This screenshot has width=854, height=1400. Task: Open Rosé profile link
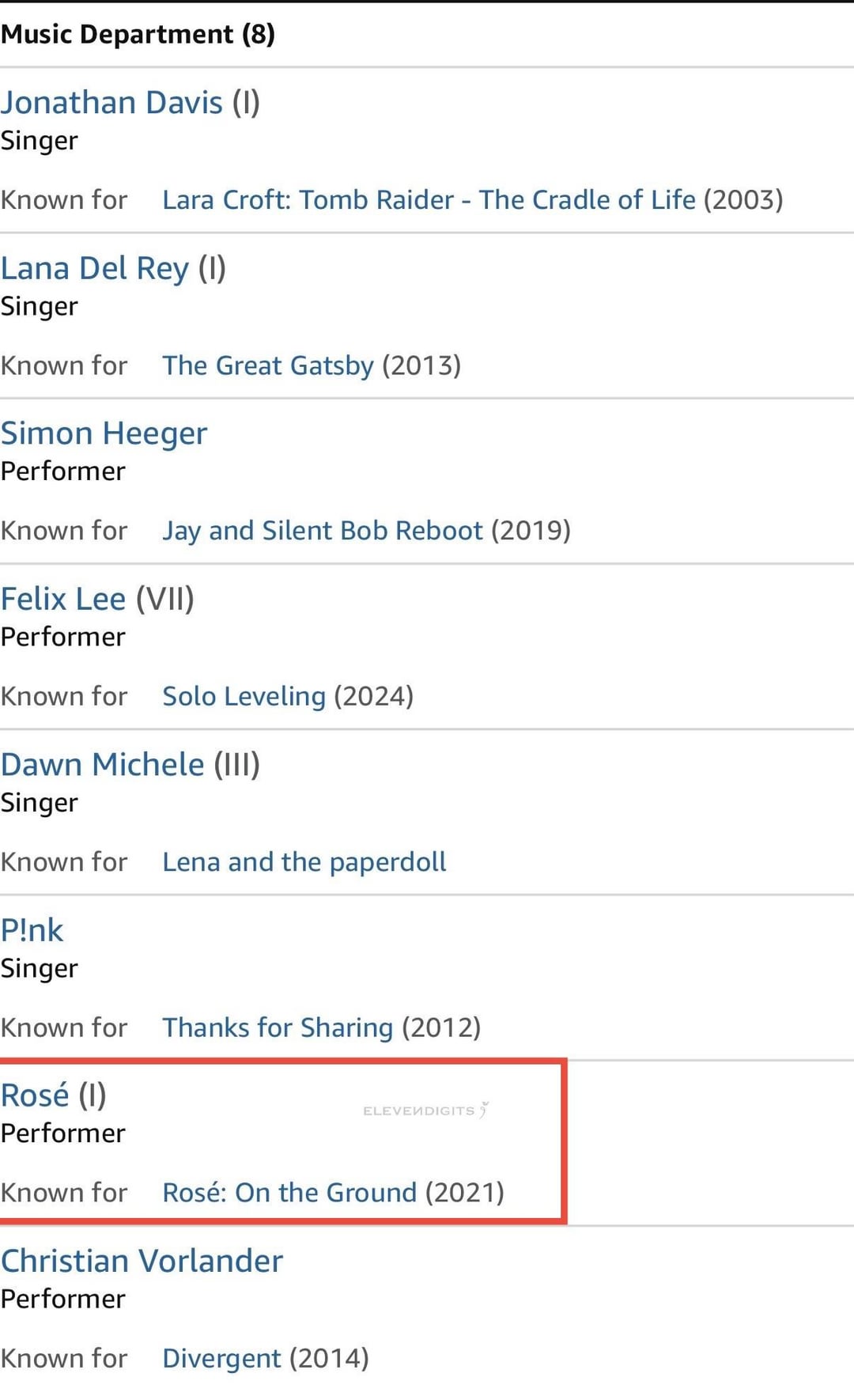(x=35, y=1095)
